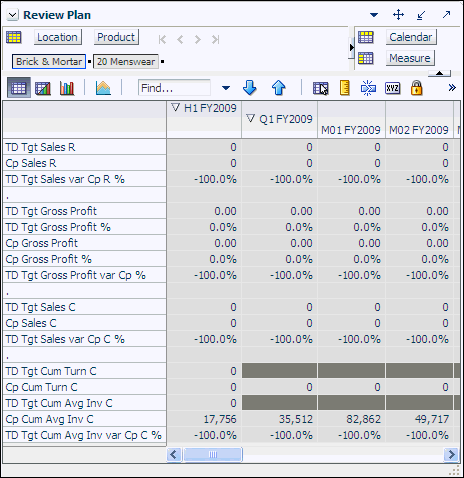This screenshot has width=464, height=478.
Task: Select the Cp Gross Profit row header
Action: pos(85,243)
